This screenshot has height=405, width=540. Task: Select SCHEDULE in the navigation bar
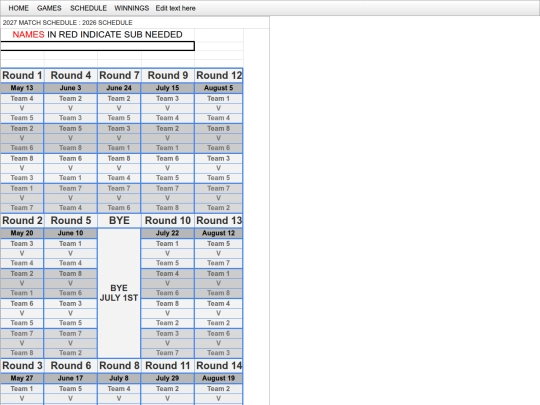click(89, 8)
